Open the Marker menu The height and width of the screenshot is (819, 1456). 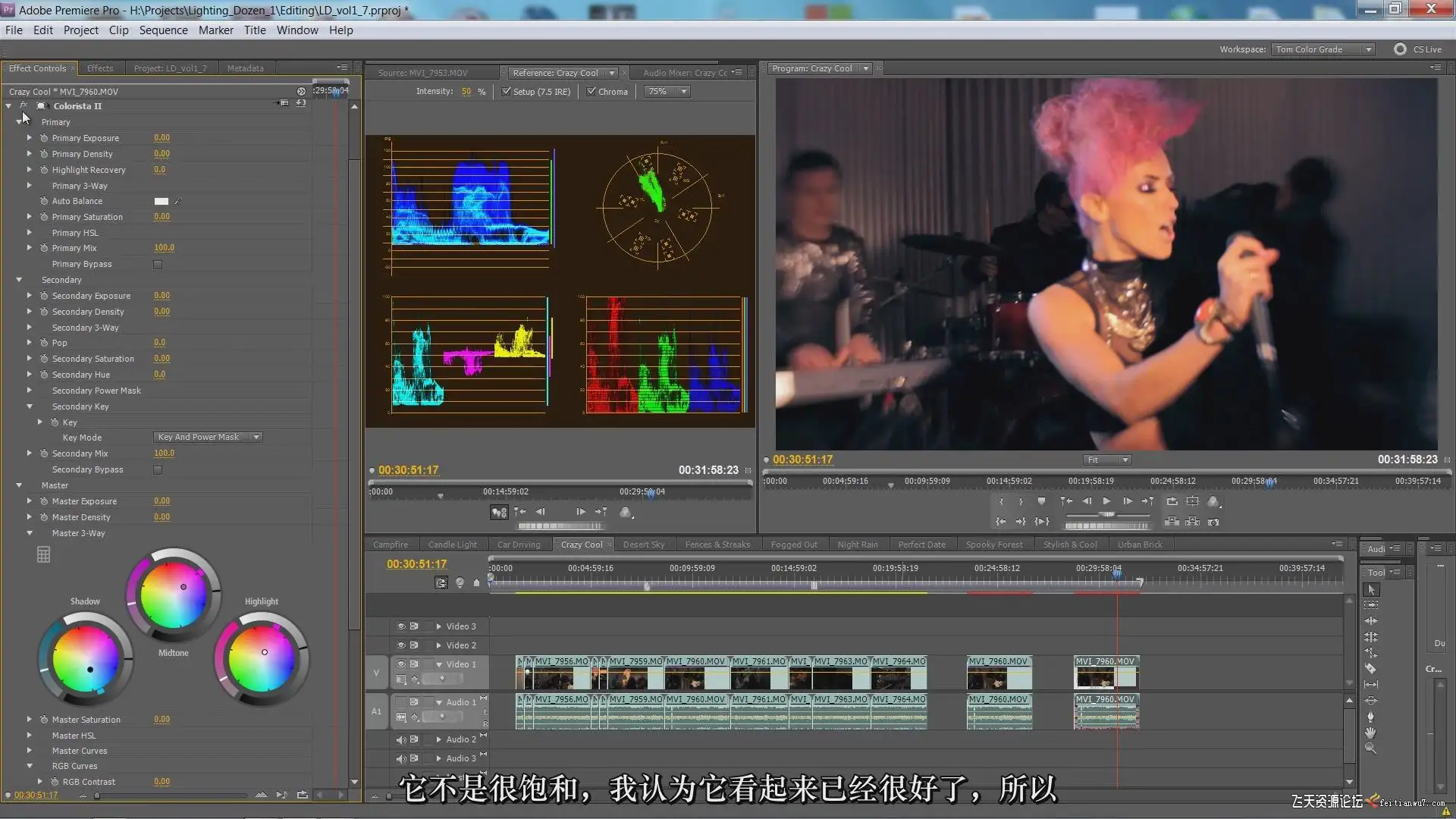pyautogui.click(x=215, y=30)
